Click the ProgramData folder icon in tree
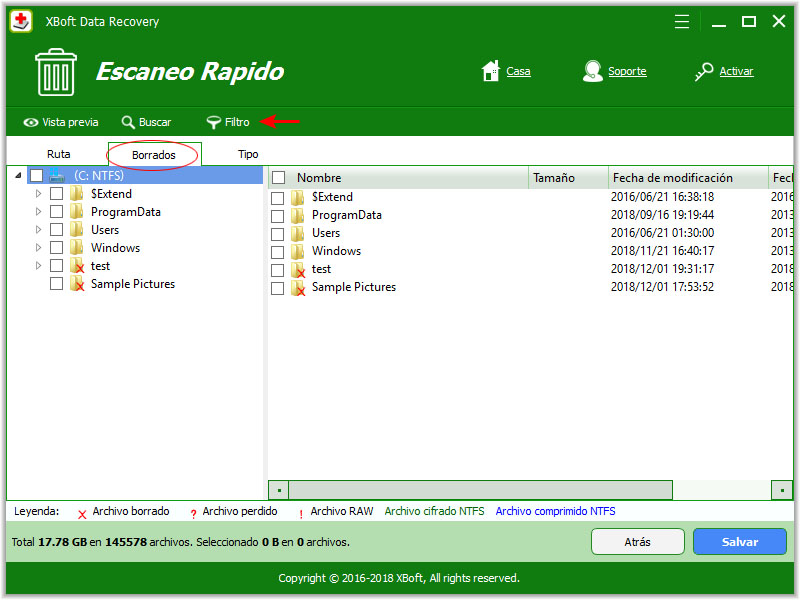Image resolution: width=800 pixels, height=600 pixels. click(x=77, y=212)
